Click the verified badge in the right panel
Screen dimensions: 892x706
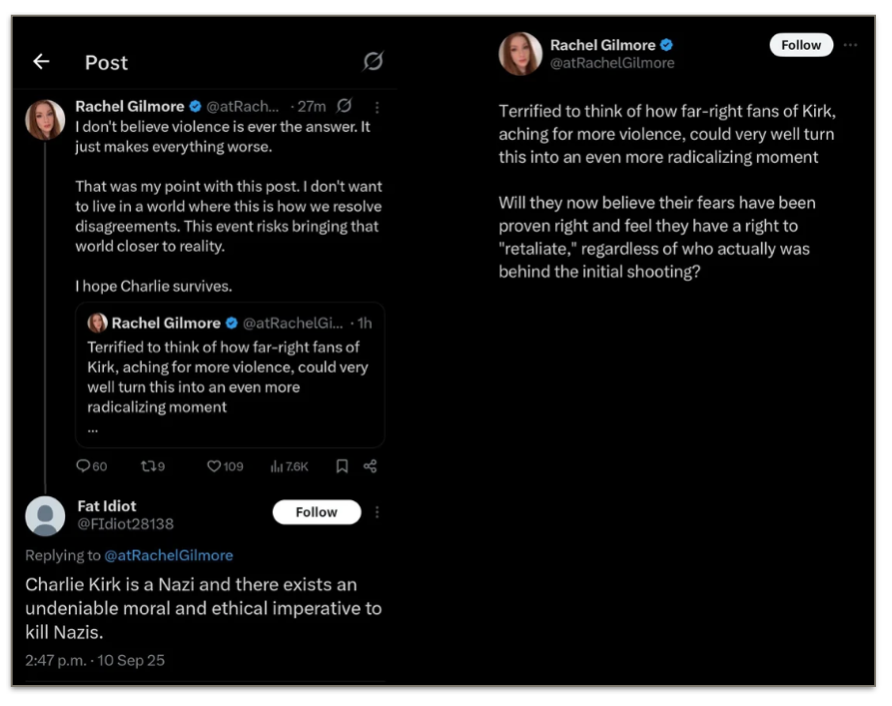point(667,45)
